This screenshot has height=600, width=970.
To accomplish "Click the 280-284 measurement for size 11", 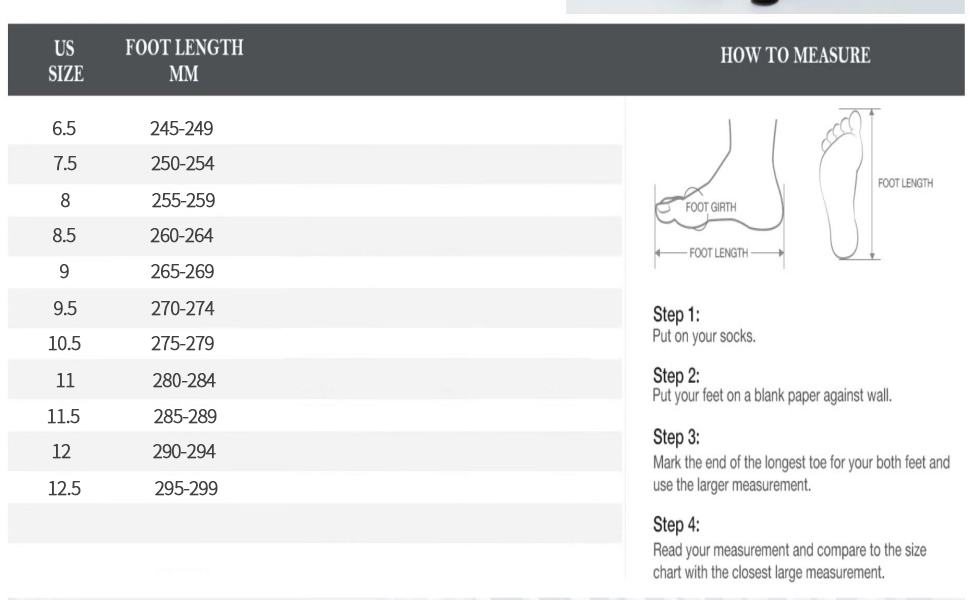I will [184, 380].
